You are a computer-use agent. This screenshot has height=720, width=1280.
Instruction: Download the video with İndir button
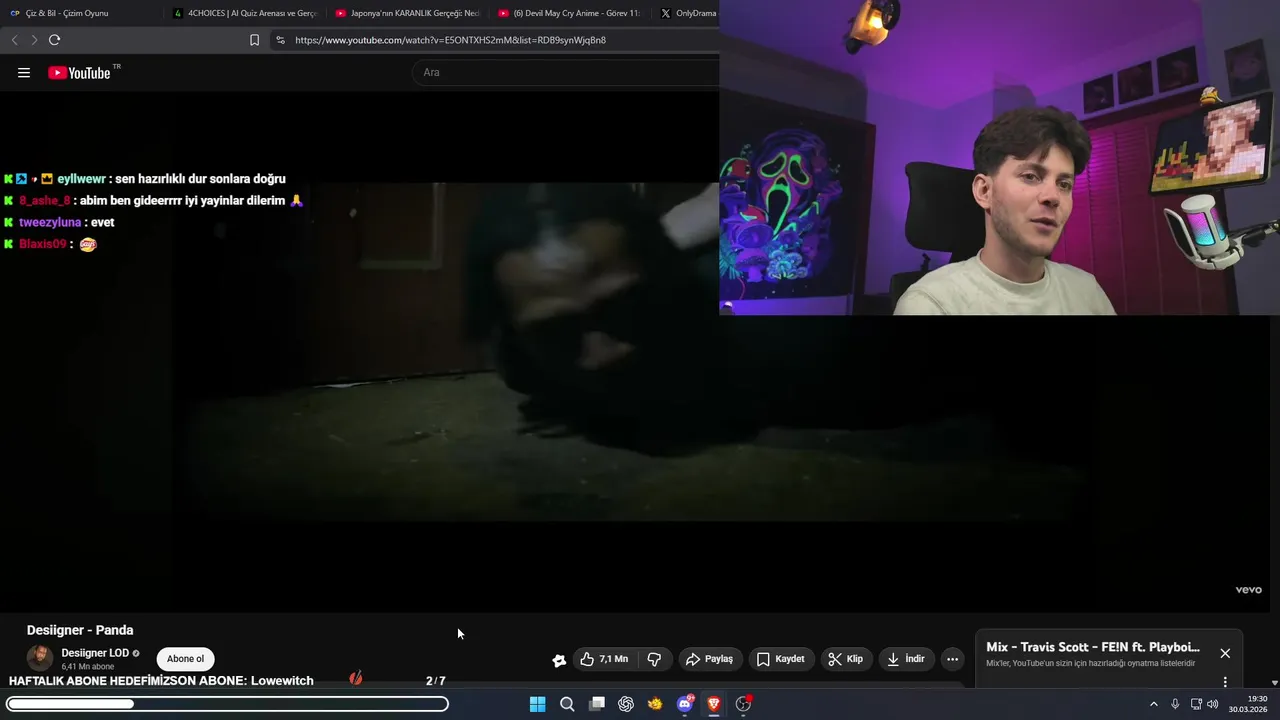905,659
